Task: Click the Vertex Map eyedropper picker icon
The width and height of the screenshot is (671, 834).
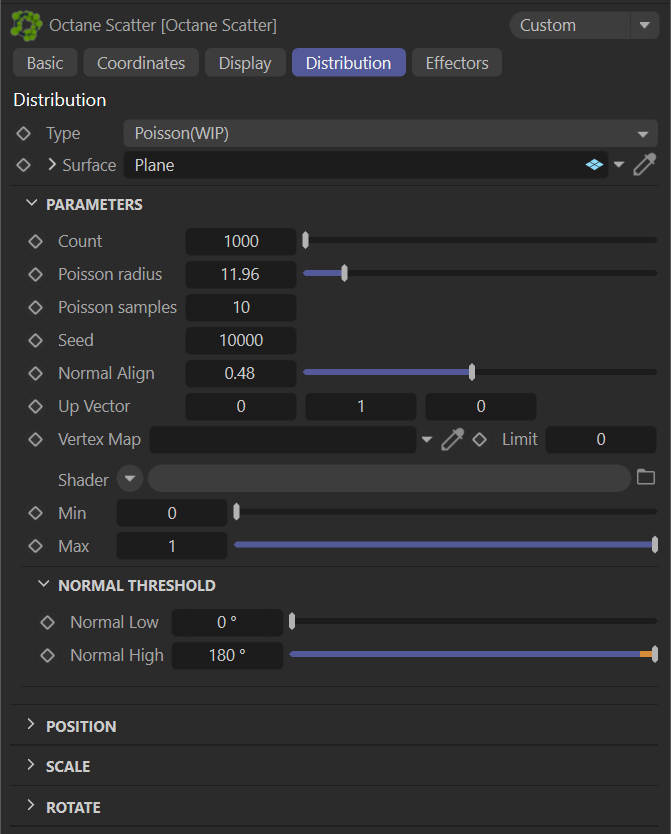Action: (453, 439)
